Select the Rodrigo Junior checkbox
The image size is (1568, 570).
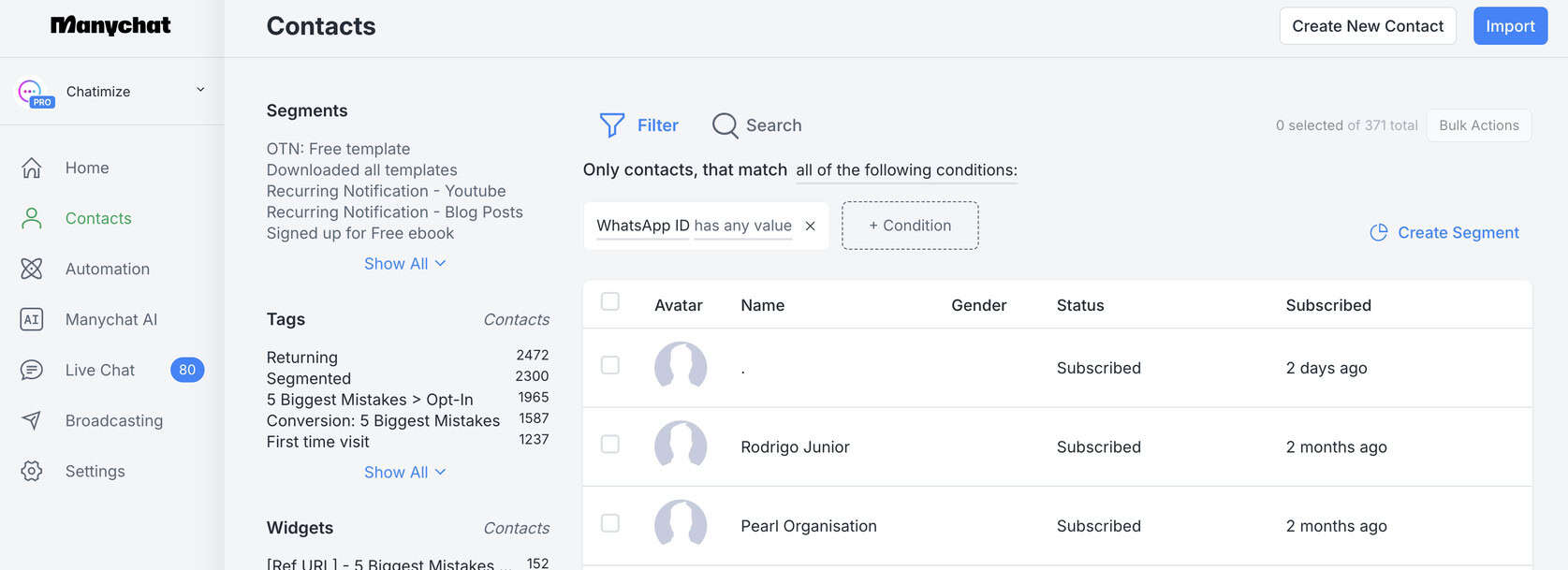click(610, 444)
